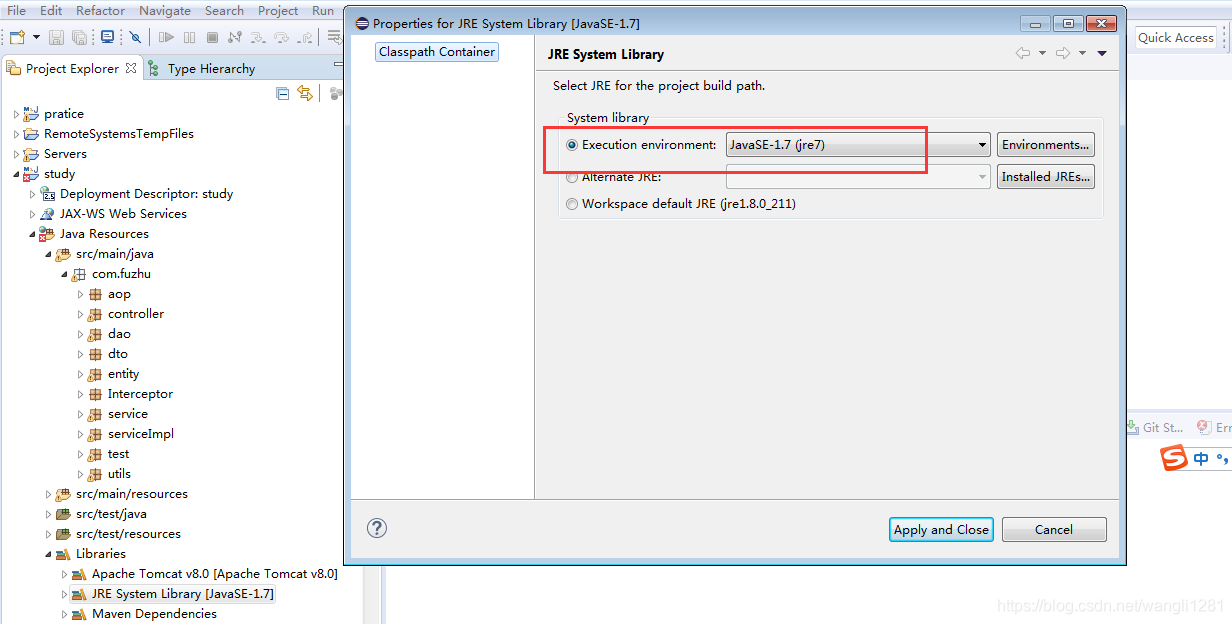Click the Sogou input method icon

1174,458
